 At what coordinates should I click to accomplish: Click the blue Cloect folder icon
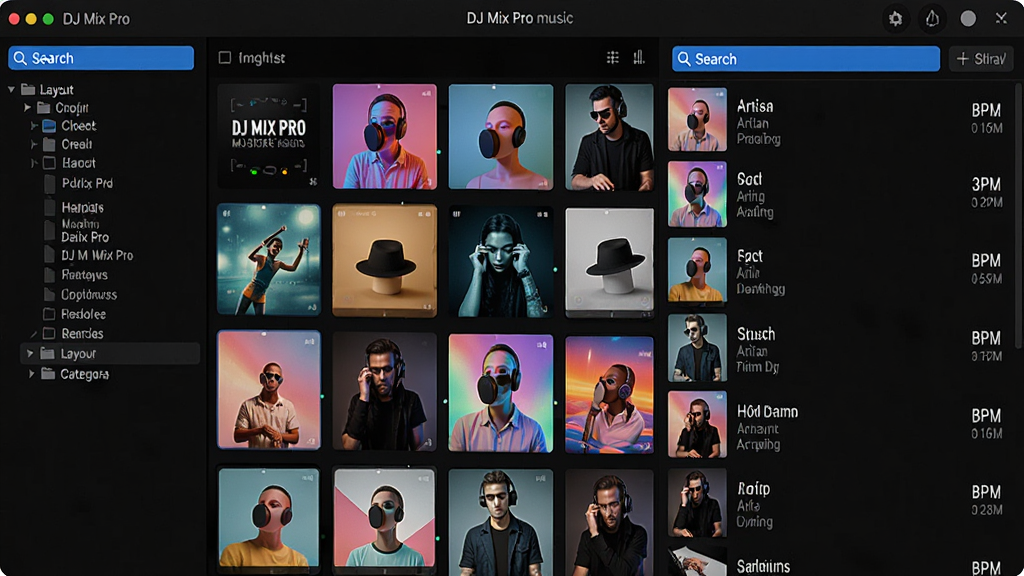(49, 125)
